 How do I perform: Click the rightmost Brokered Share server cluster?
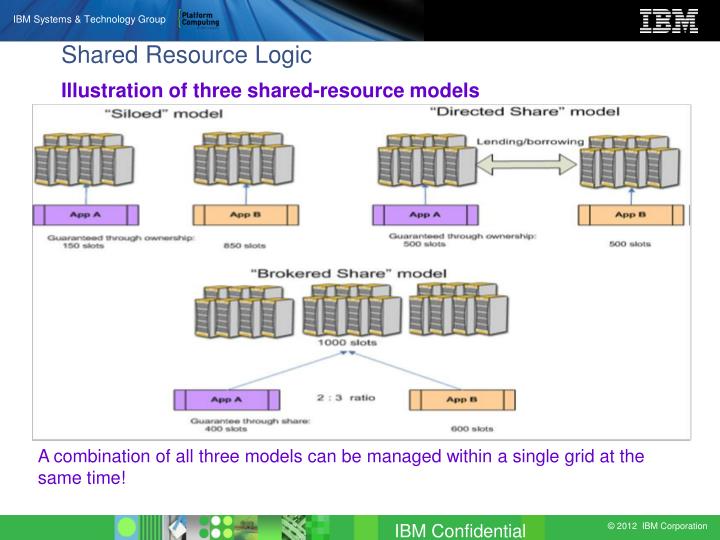click(459, 309)
